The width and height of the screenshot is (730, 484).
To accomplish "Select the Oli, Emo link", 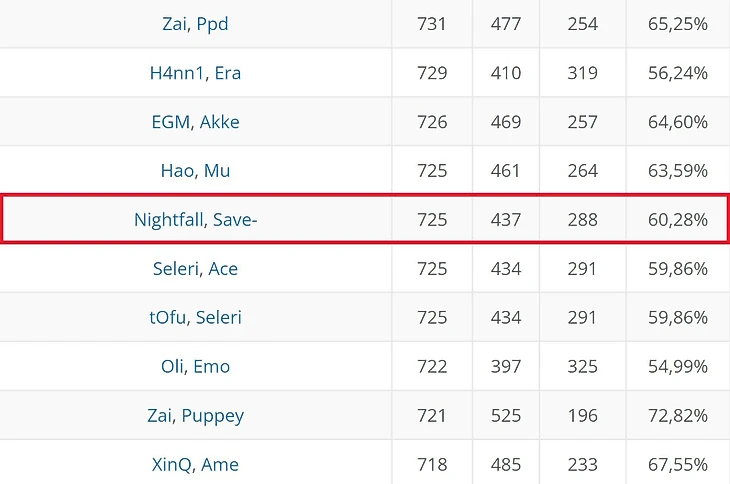I will click(x=195, y=367).
